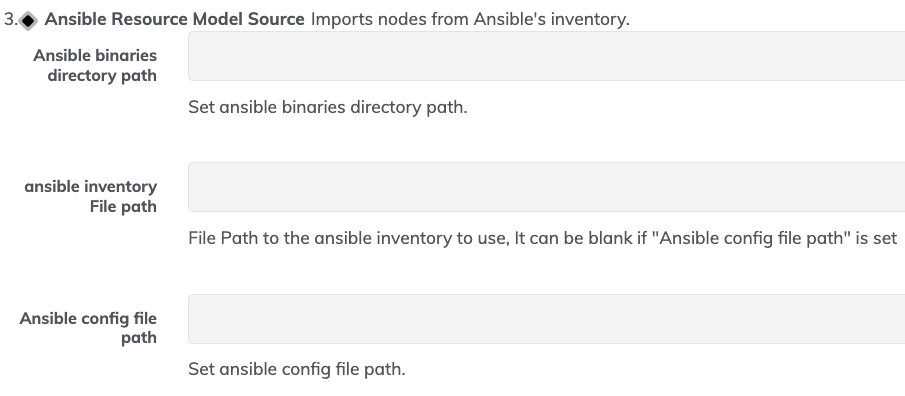Click the "ansible inventory File path" label

pos(91,196)
